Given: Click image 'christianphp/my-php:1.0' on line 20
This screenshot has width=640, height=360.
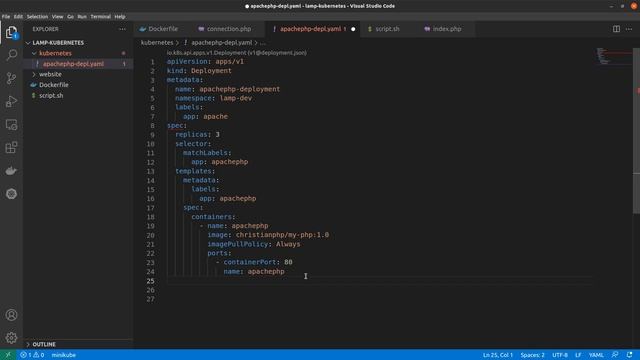Looking at the screenshot, I should pos(282,235).
